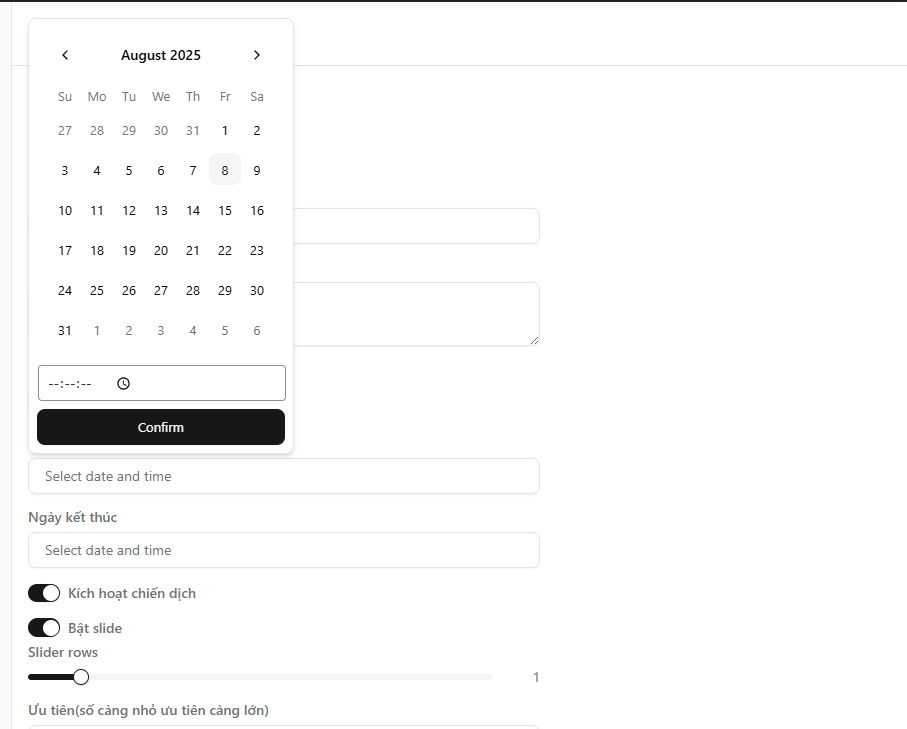The height and width of the screenshot is (729, 907).
Task: Open the Ngày kết thúc date picker
Action: click(284, 550)
